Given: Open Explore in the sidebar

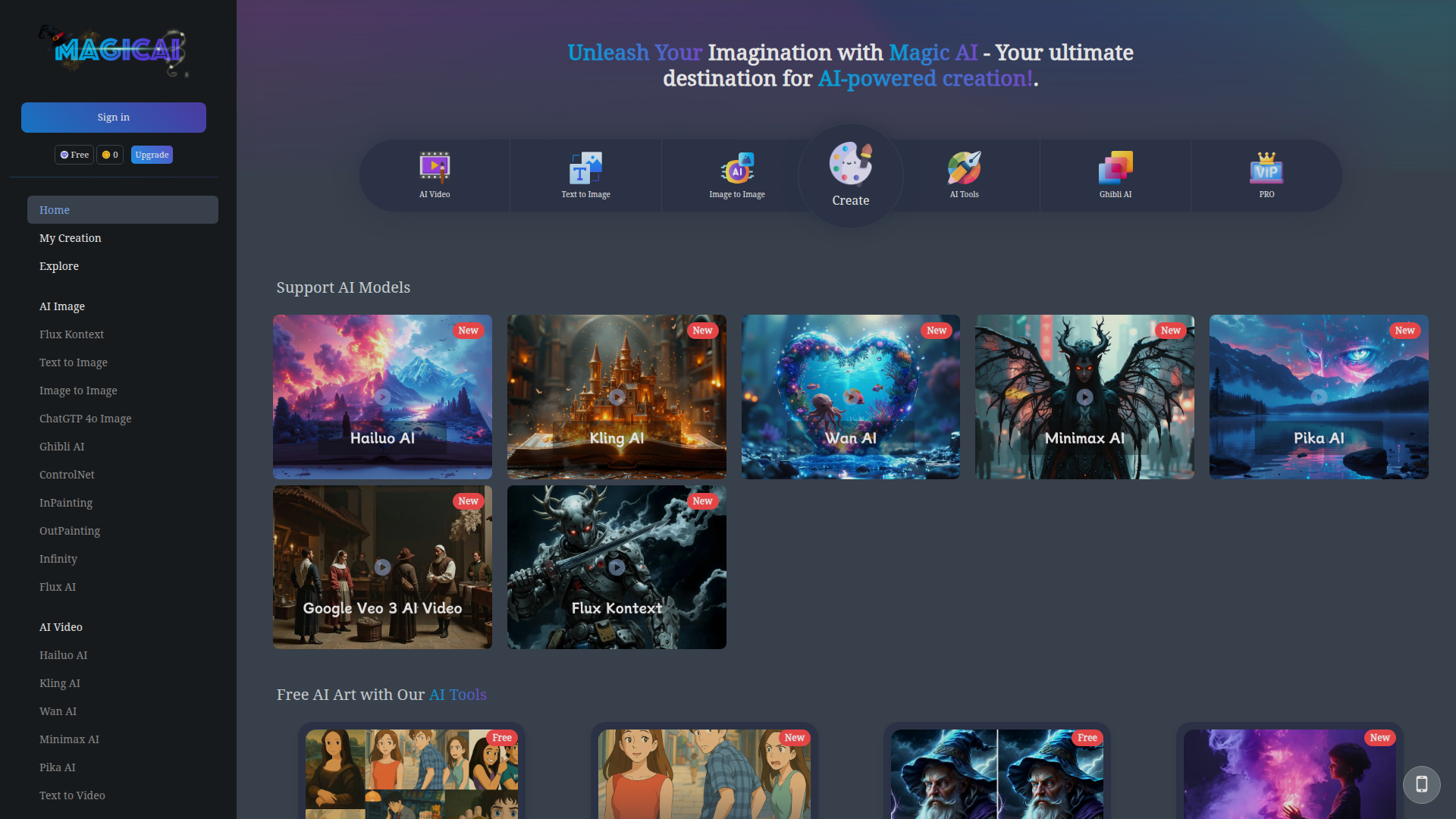Looking at the screenshot, I should pos(59,266).
